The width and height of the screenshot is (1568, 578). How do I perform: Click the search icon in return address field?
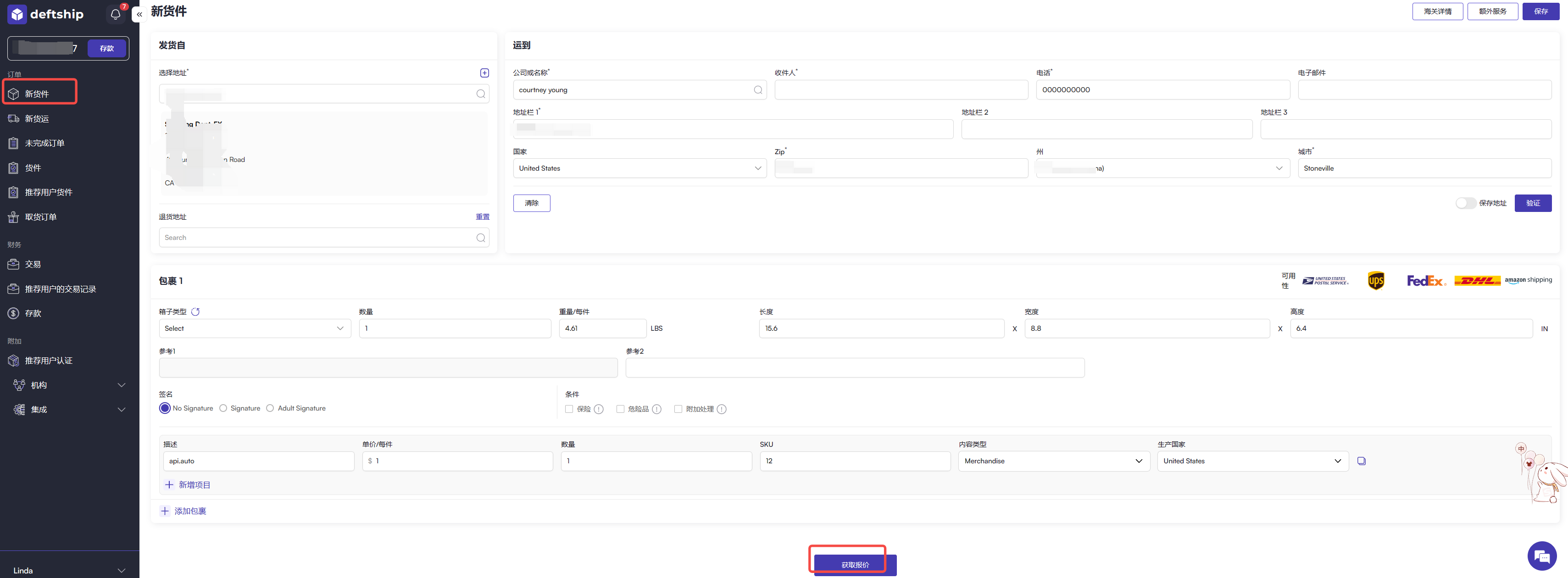pyautogui.click(x=481, y=238)
